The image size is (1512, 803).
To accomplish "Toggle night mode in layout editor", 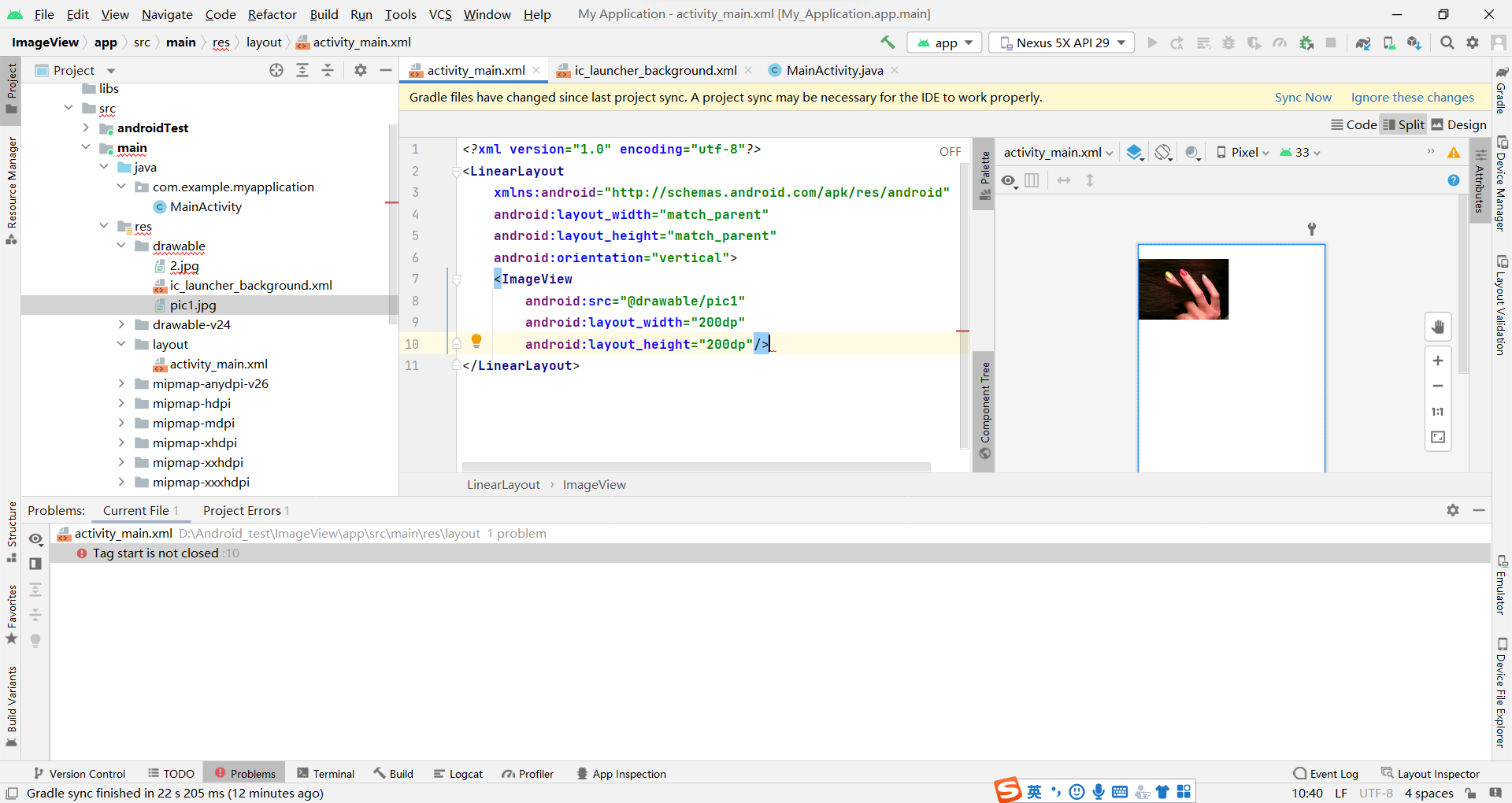I will click(1192, 152).
